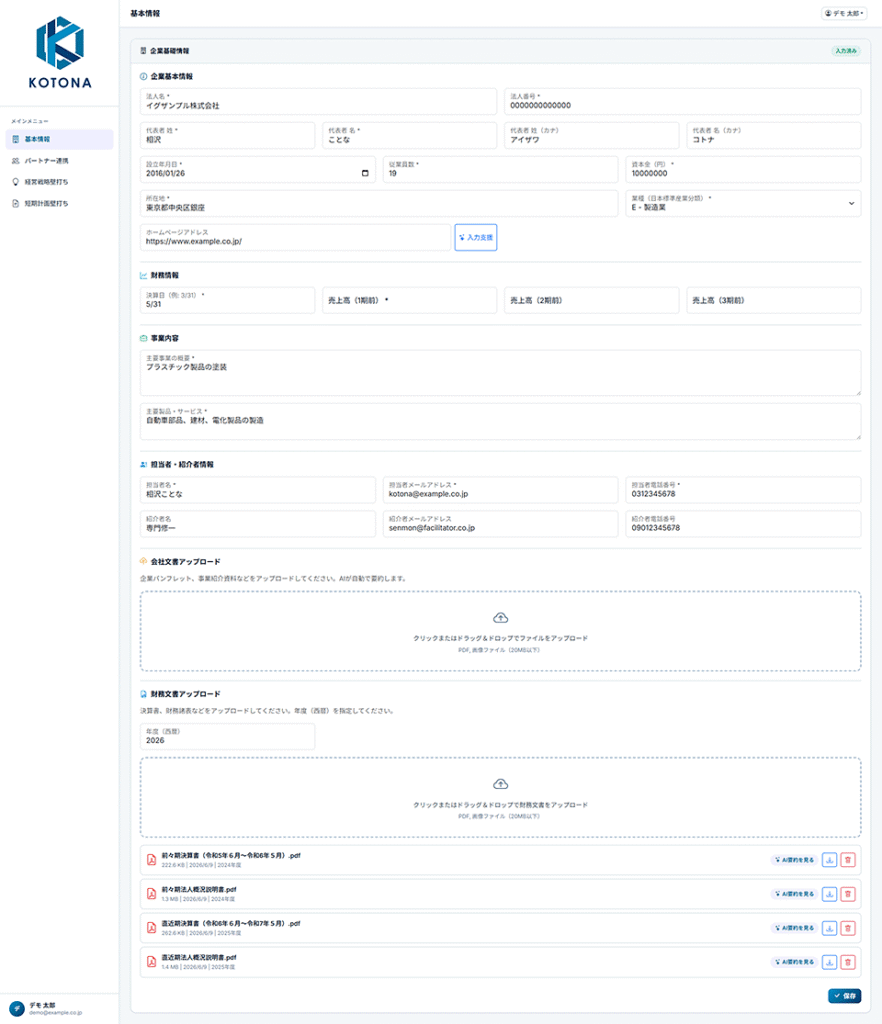This screenshot has width=882, height=1024.
Task: Delete the 直近期法人概況説明書 pdf
Action: 847,962
